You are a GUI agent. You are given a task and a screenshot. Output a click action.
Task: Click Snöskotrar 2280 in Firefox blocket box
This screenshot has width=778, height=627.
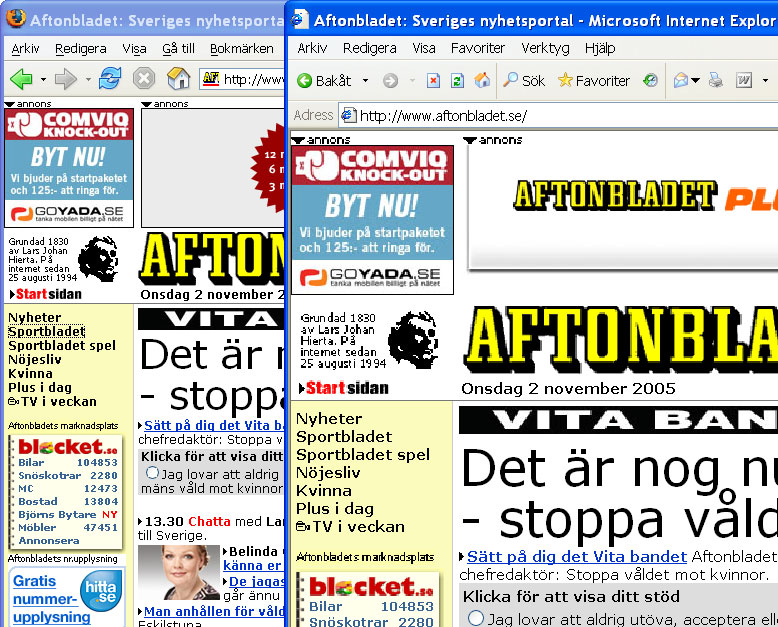[68, 475]
